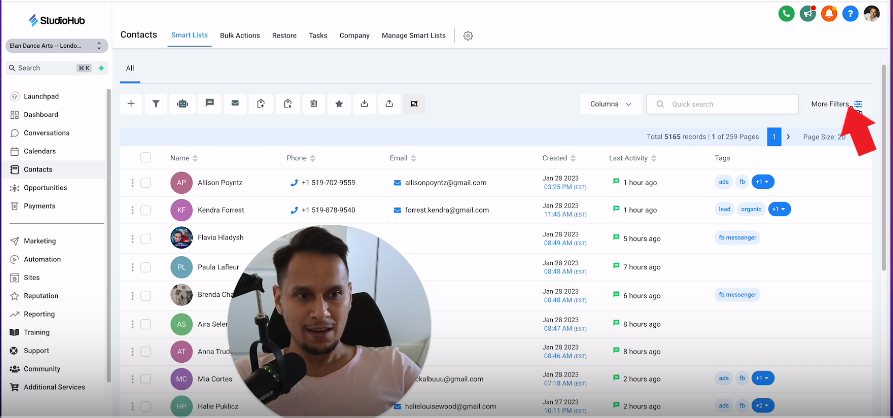Go to next page with the chevron arrow
Viewport: 893px width, 418px height.
pyautogui.click(x=788, y=137)
